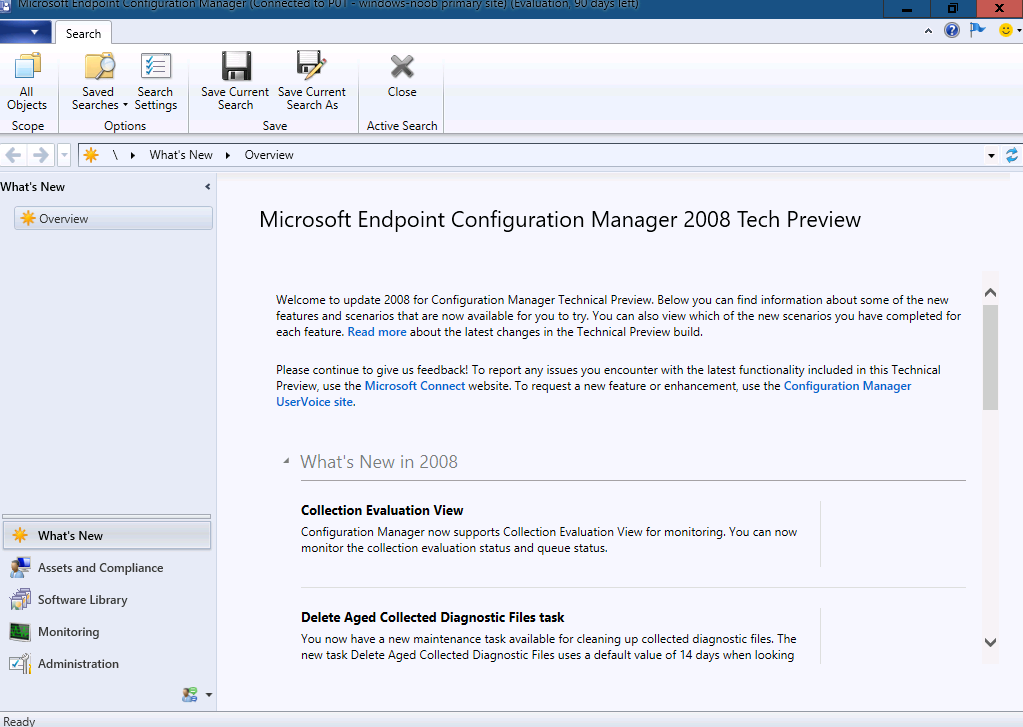1023x727 pixels.
Task: Open the smiley feedback dropdown arrow
Action: [1019, 31]
